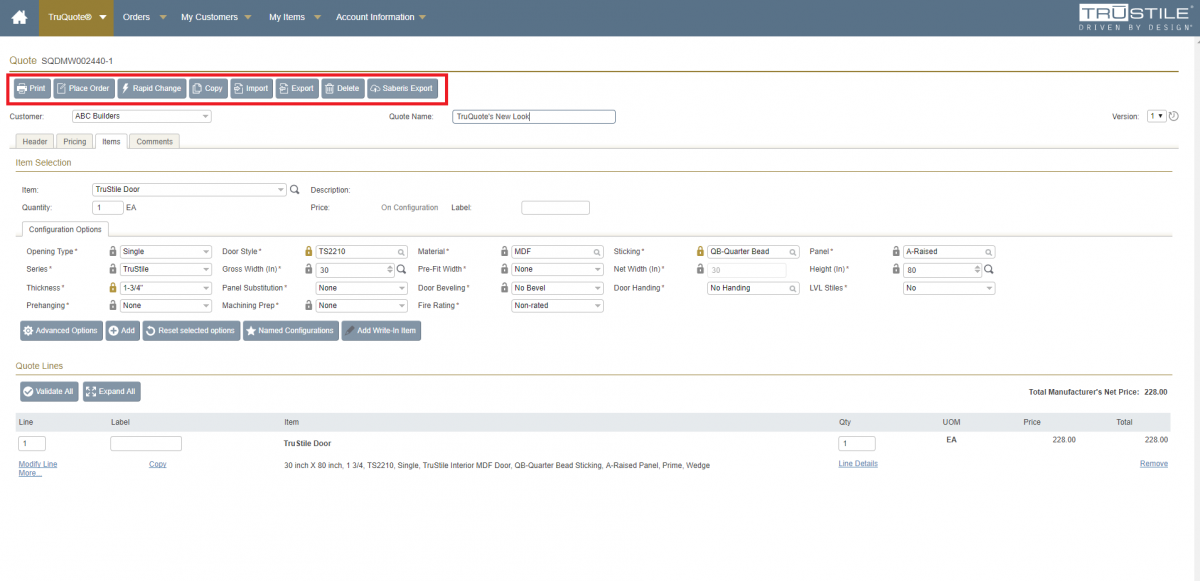Viewport: 1200px width, 581px height.
Task: Click the version history icon beside Version
Action: pyautogui.click(x=1174, y=116)
